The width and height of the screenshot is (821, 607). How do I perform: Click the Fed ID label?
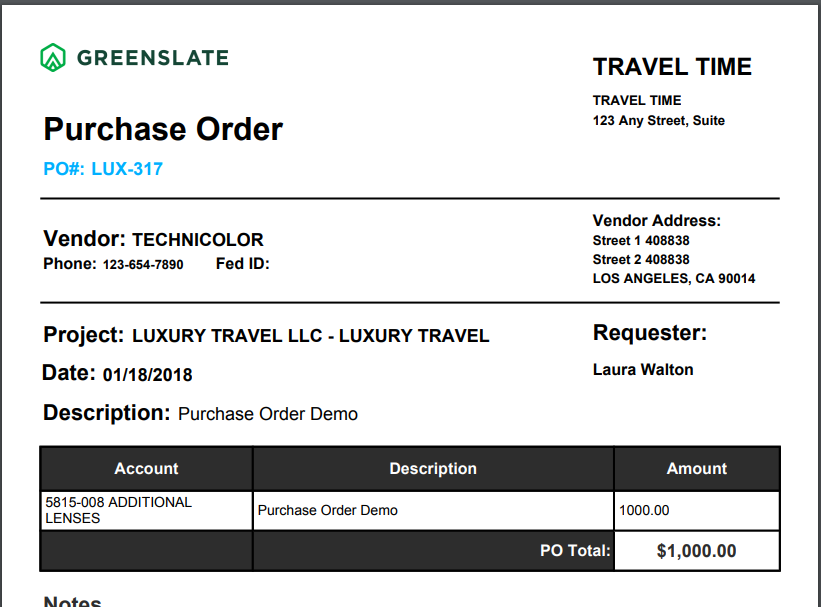coord(242,263)
